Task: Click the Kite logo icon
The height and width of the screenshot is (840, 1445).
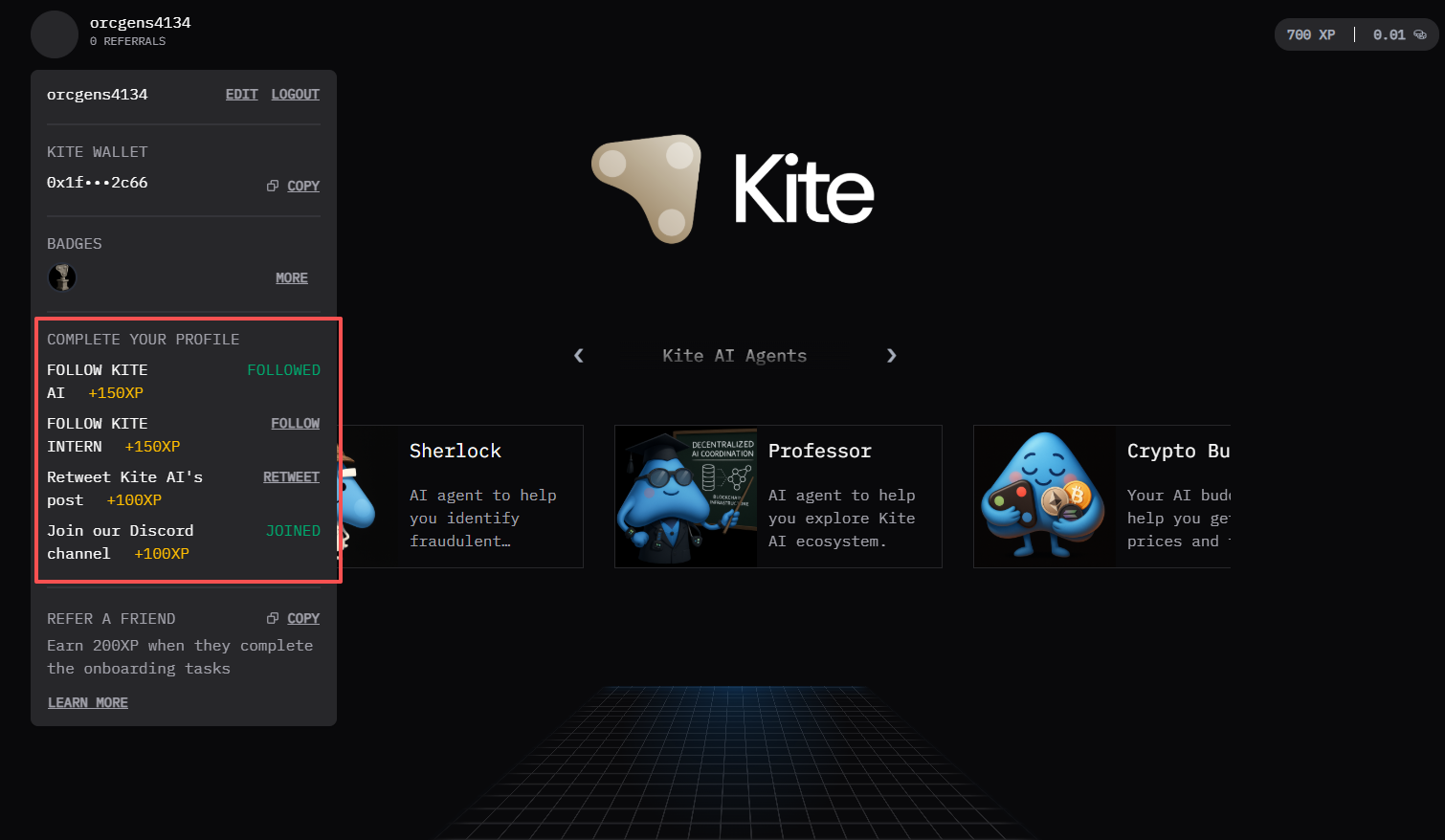Action: 647,188
